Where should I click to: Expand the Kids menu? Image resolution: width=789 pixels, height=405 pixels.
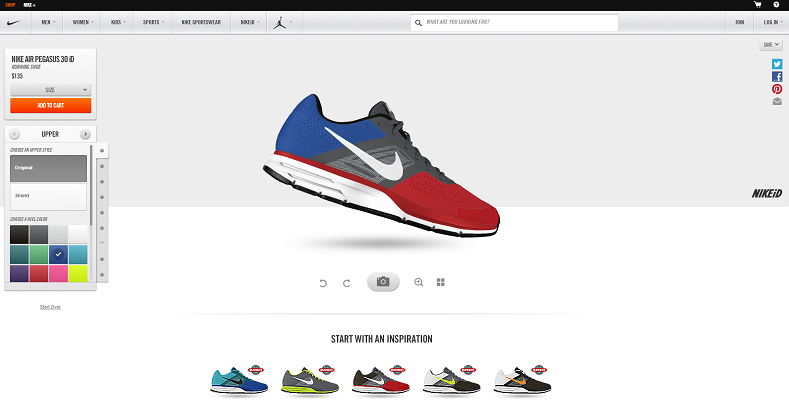point(118,22)
